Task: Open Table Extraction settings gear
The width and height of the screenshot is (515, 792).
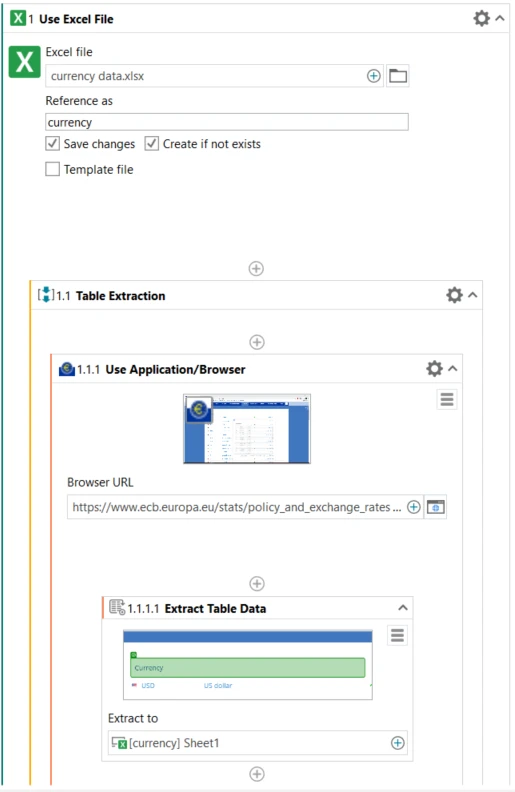Action: coord(454,295)
